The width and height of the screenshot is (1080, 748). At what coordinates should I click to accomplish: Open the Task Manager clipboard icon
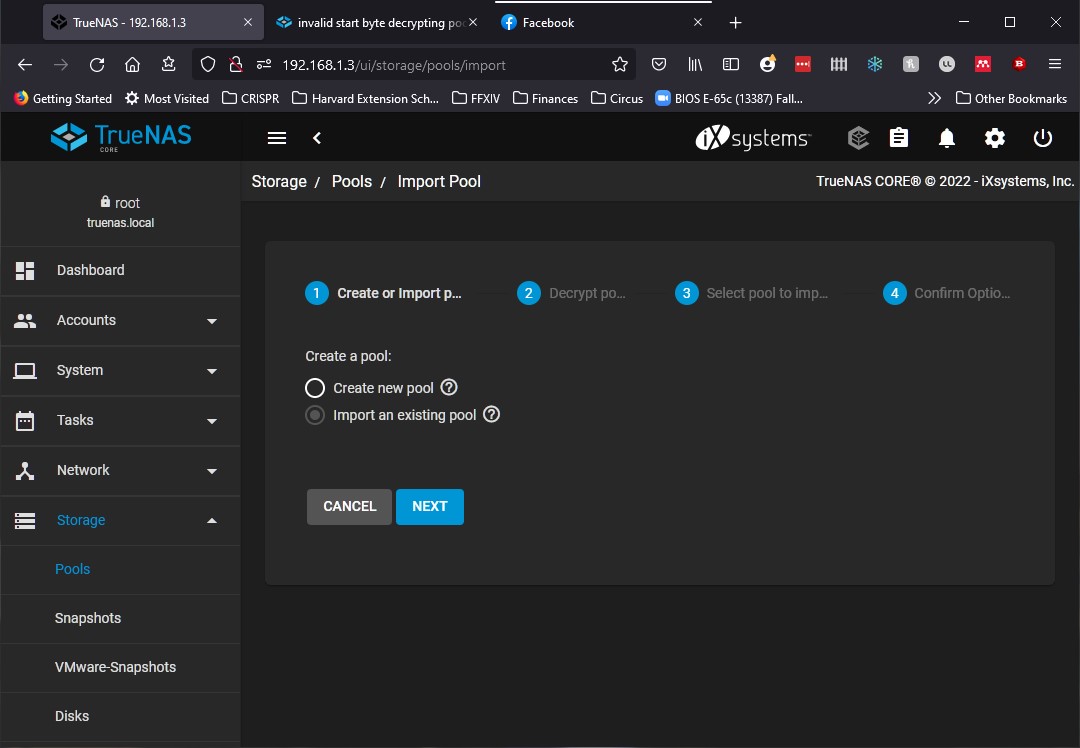pyautogui.click(x=899, y=138)
